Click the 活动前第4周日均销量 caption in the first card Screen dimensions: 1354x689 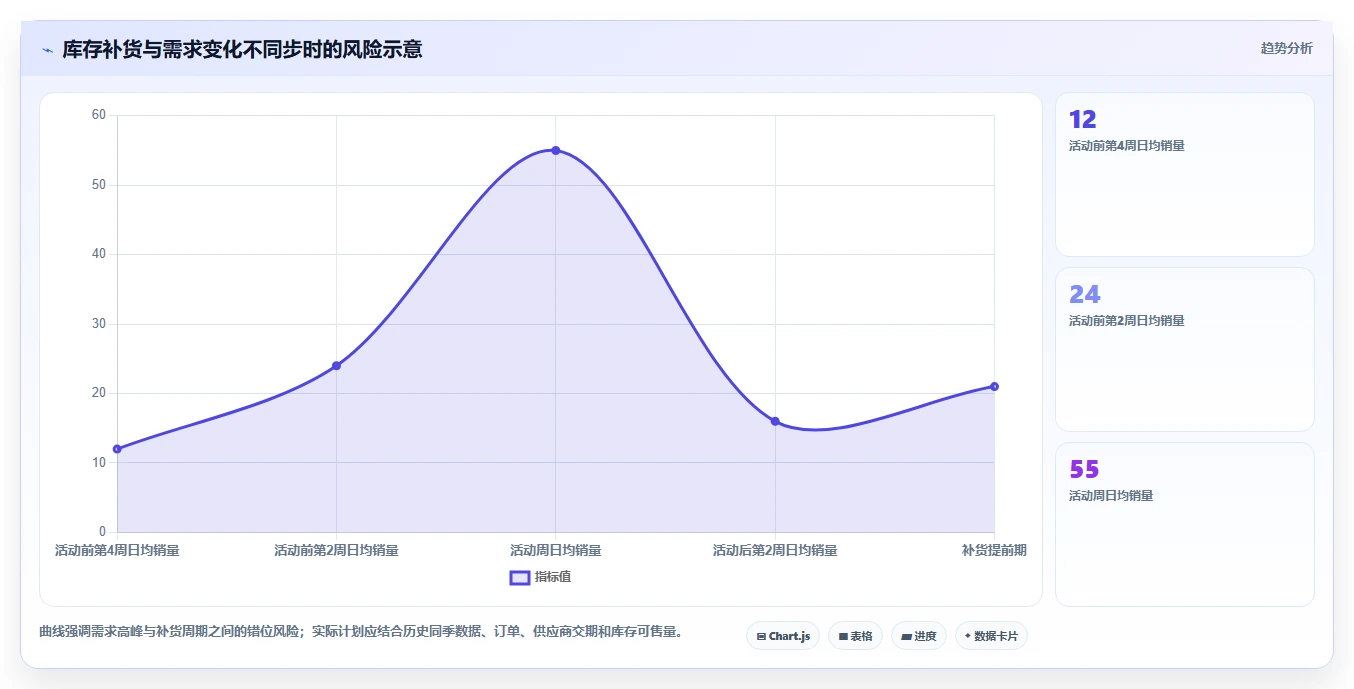1126,146
